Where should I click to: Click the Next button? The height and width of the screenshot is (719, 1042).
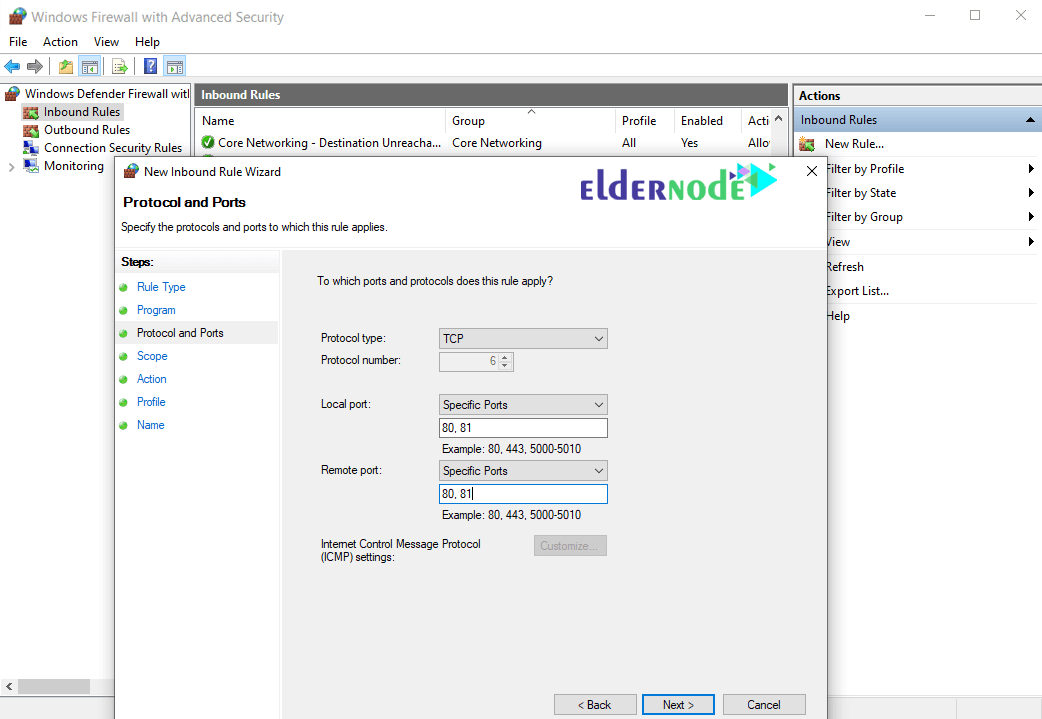pos(678,705)
